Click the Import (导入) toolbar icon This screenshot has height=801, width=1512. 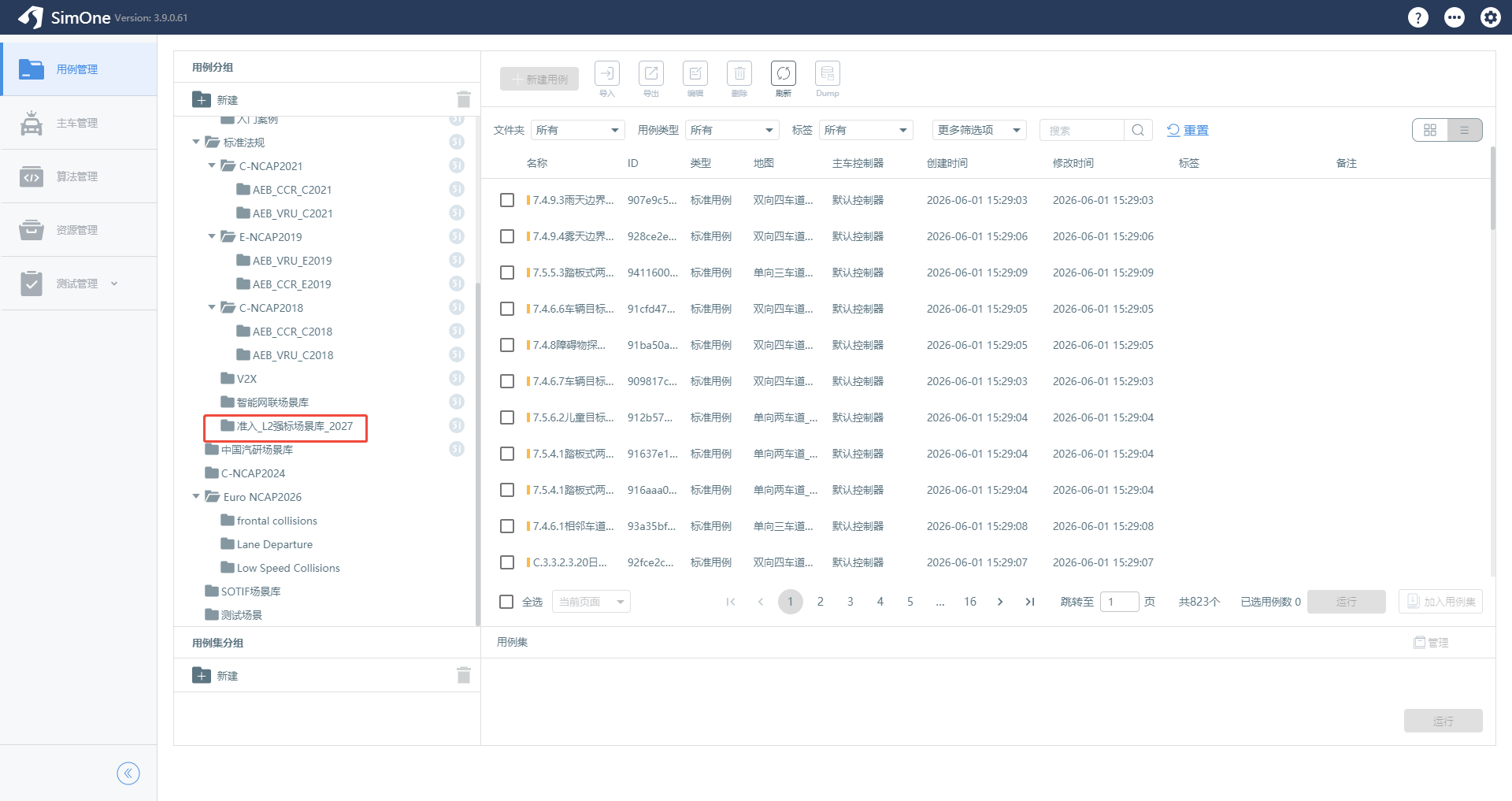(x=607, y=73)
